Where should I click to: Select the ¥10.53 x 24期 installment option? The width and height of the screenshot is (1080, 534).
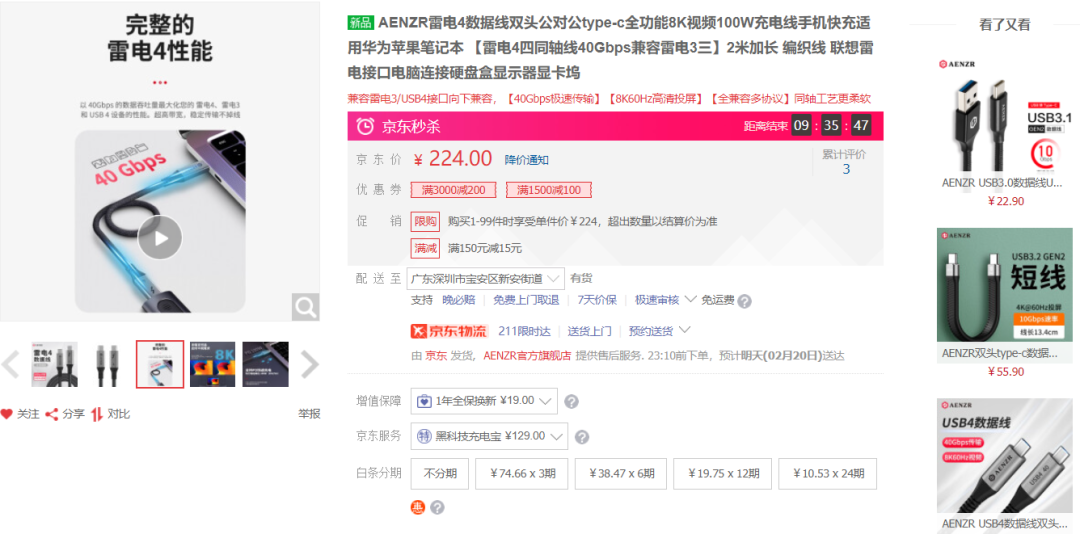[827, 473]
